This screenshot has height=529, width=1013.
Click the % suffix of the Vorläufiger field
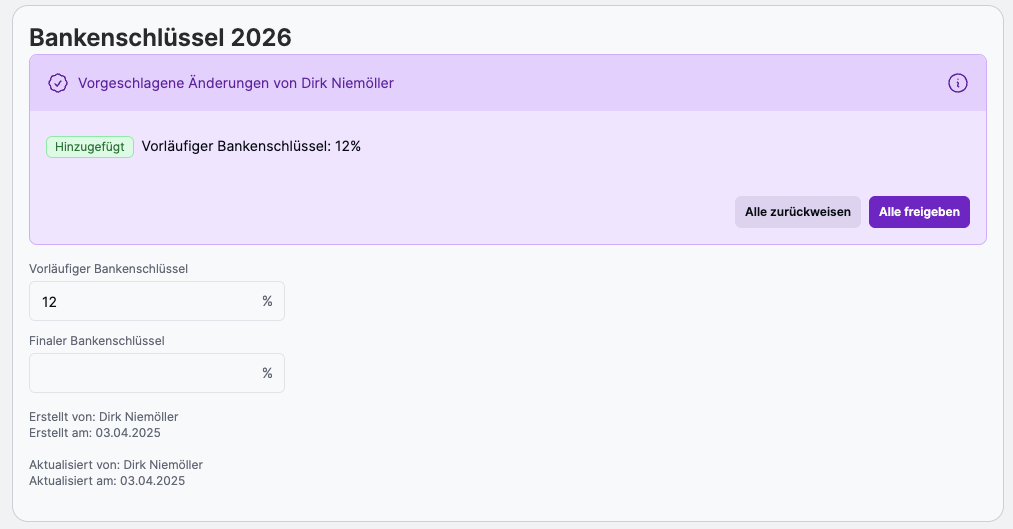pos(267,301)
